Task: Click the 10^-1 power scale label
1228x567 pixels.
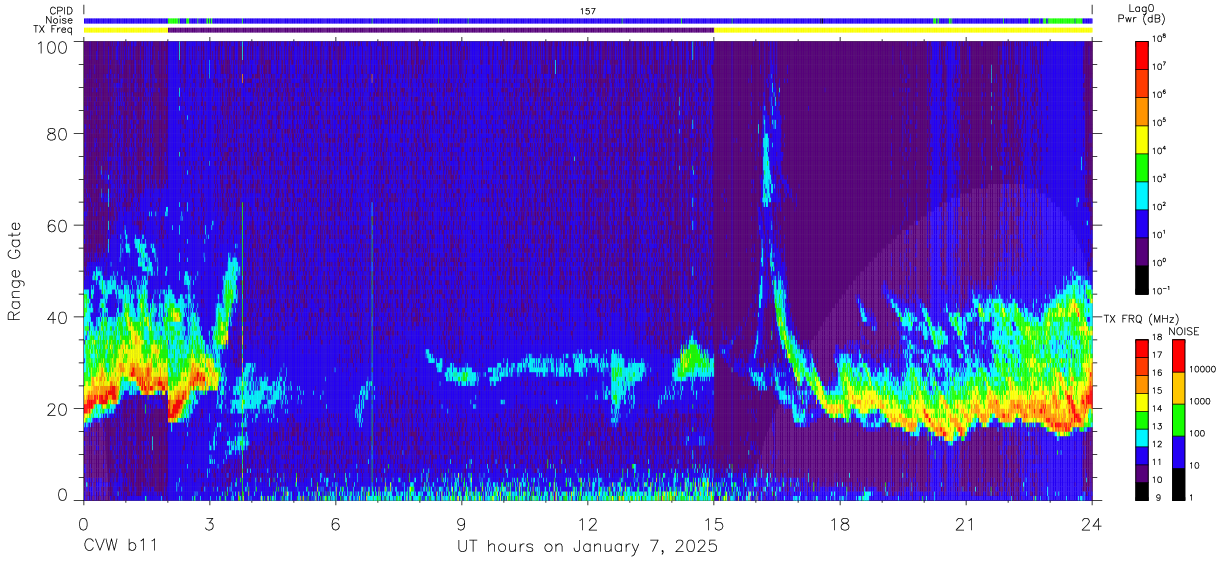Action: tap(1163, 289)
